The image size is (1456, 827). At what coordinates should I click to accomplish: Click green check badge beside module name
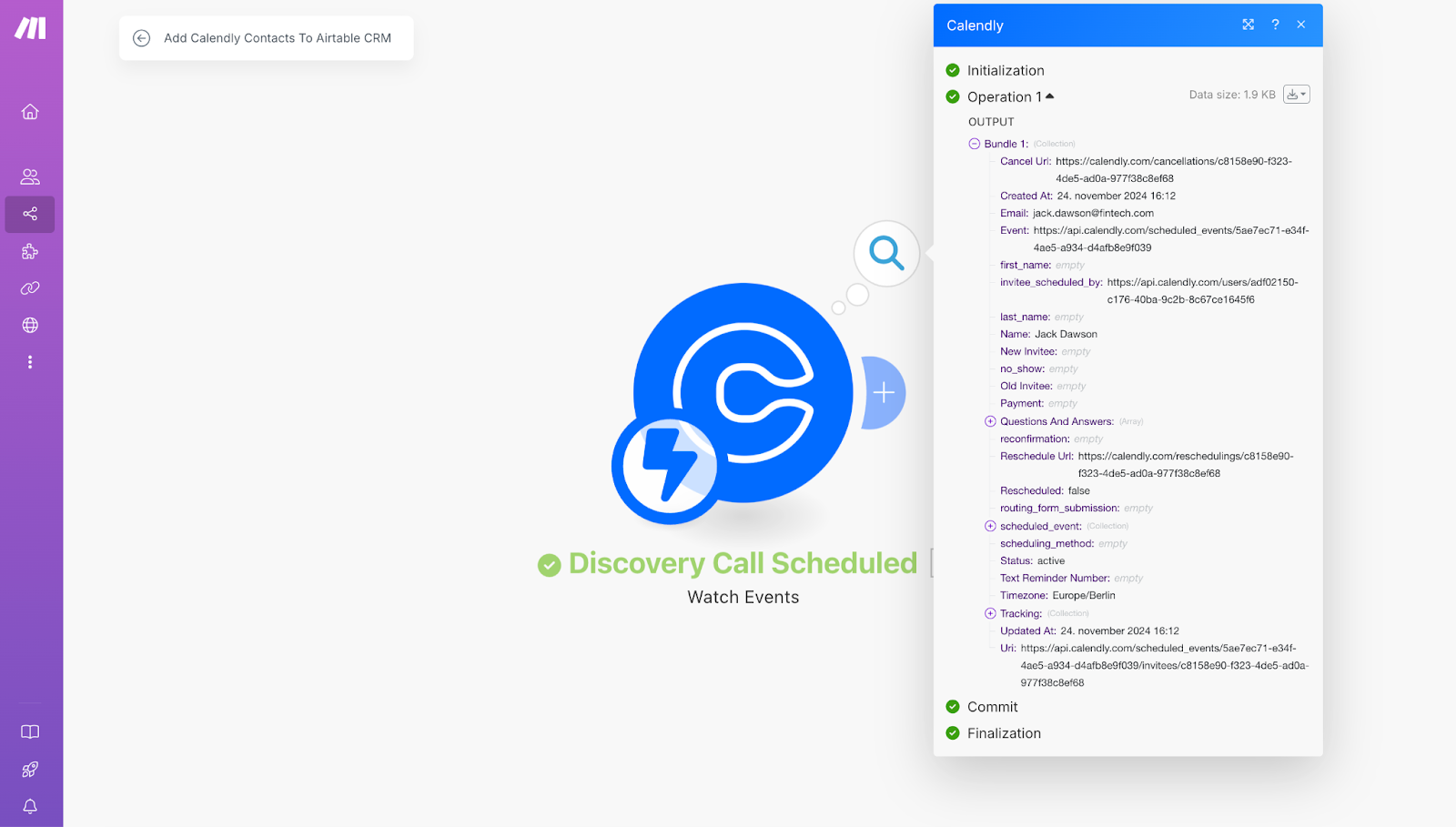tap(549, 565)
